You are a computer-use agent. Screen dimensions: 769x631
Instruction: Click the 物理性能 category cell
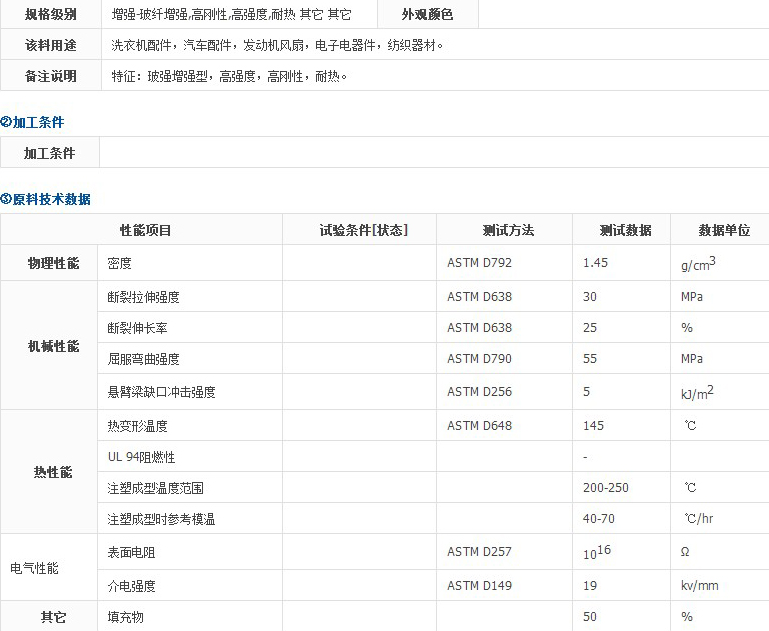52,263
